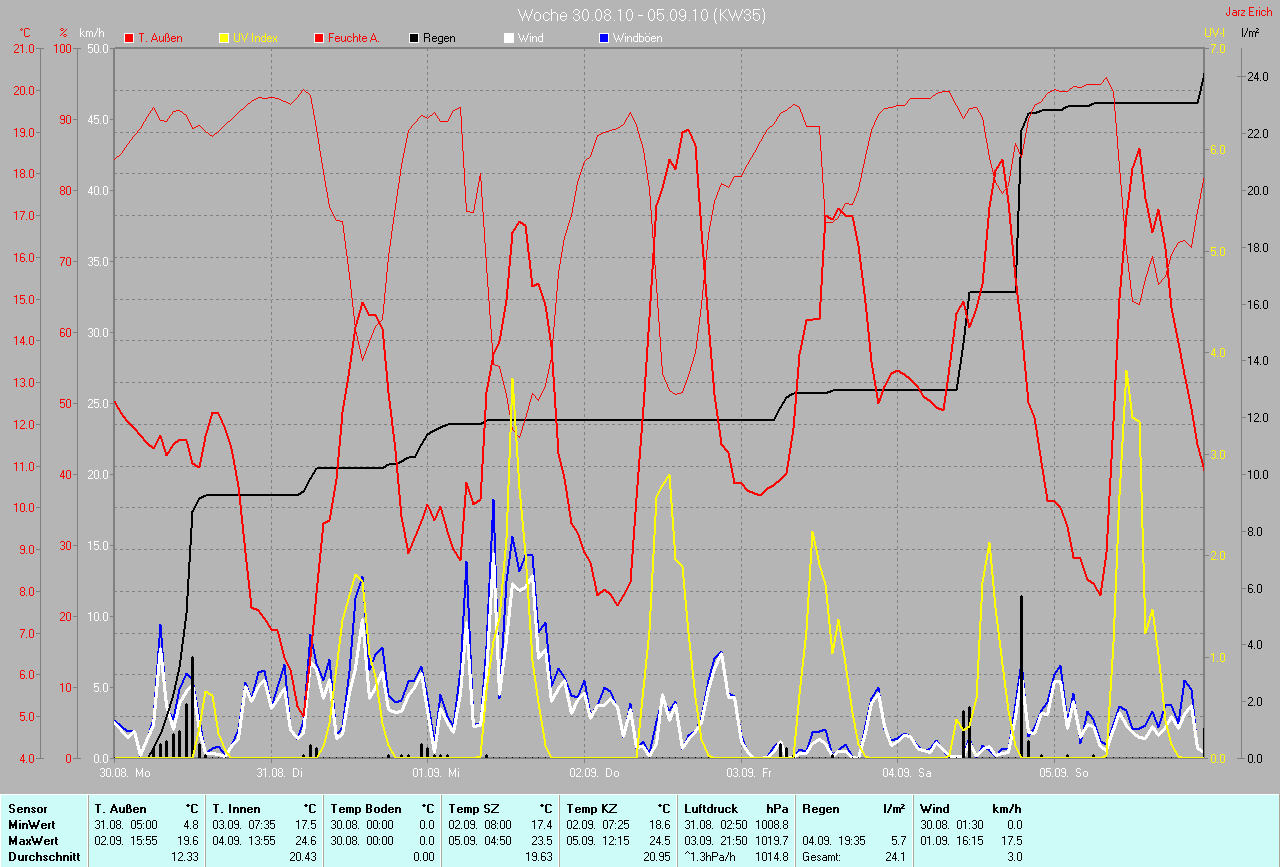This screenshot has width=1280, height=867.
Task: Select the outdoor maximum time '02.09. 15:55'
Action: point(126,841)
